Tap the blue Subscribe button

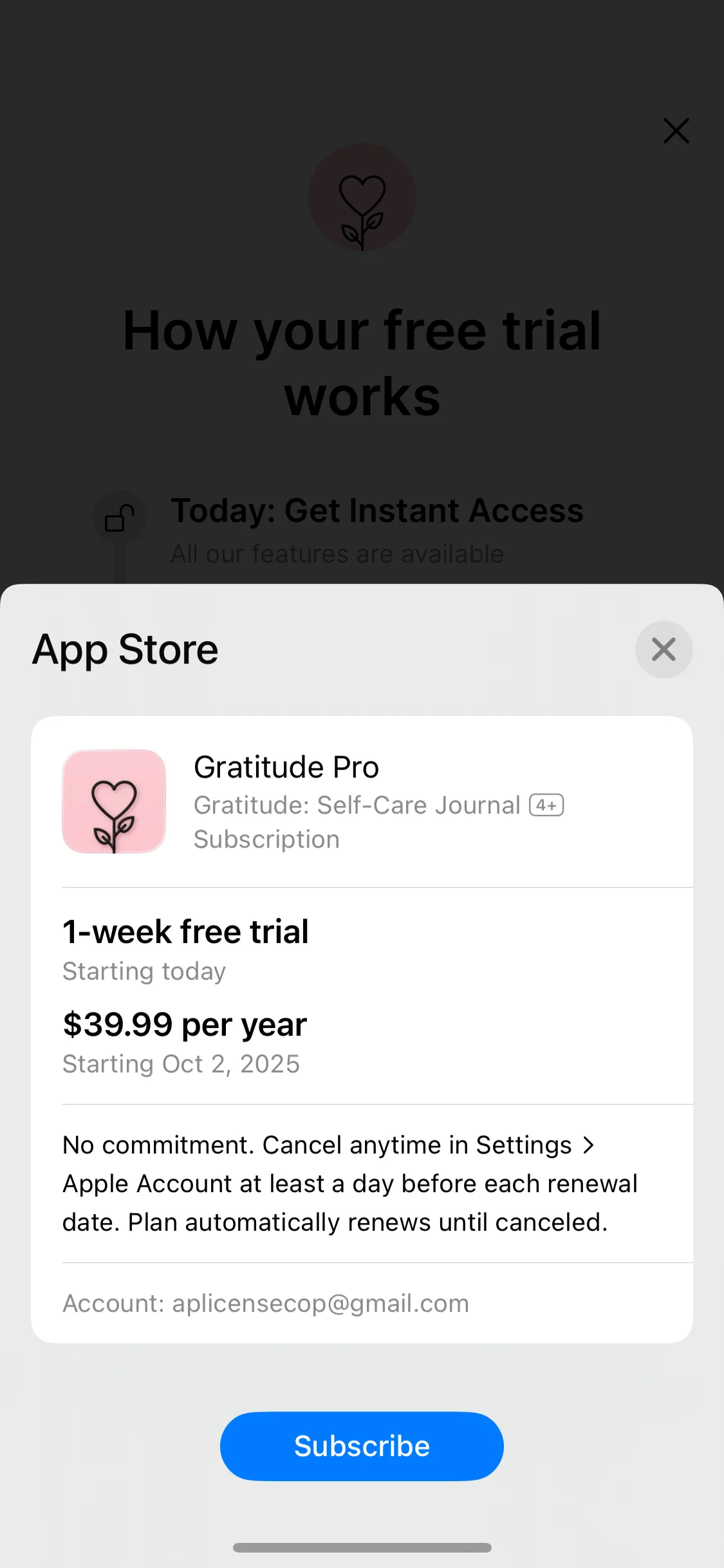click(362, 1446)
